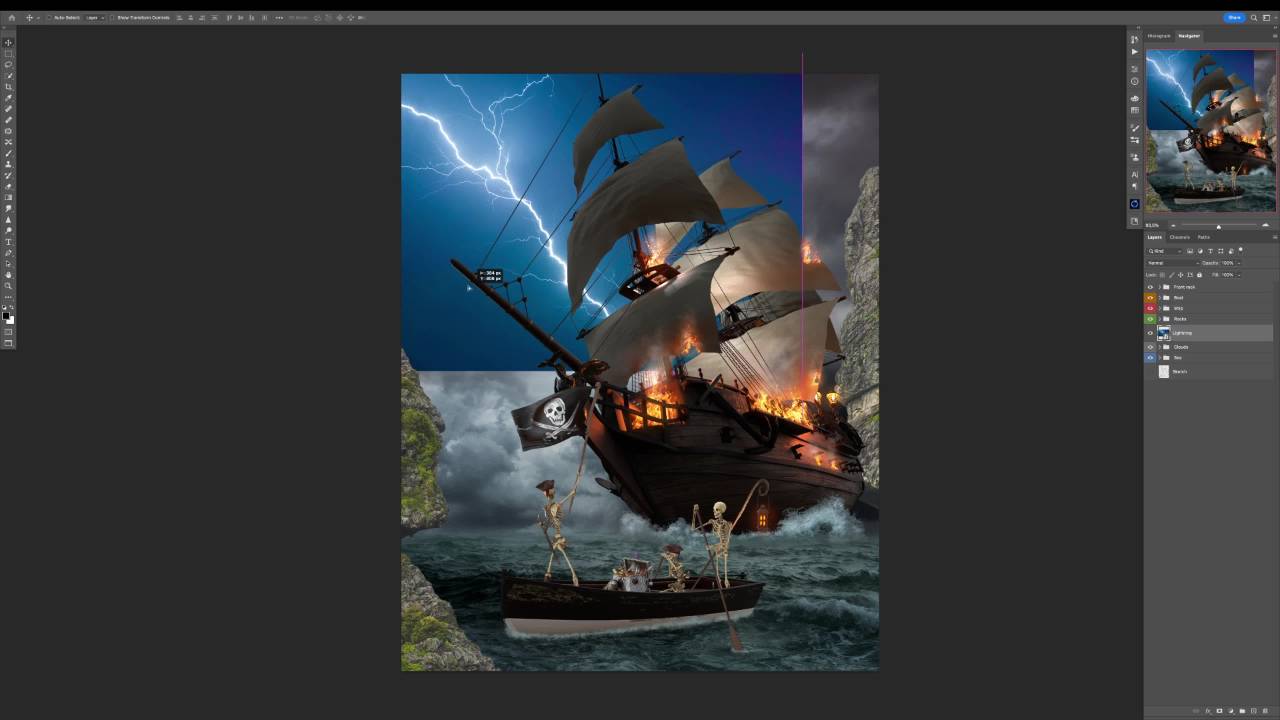Switch to the Histogram tab
Image resolution: width=1280 pixels, height=720 pixels.
[1159, 36]
